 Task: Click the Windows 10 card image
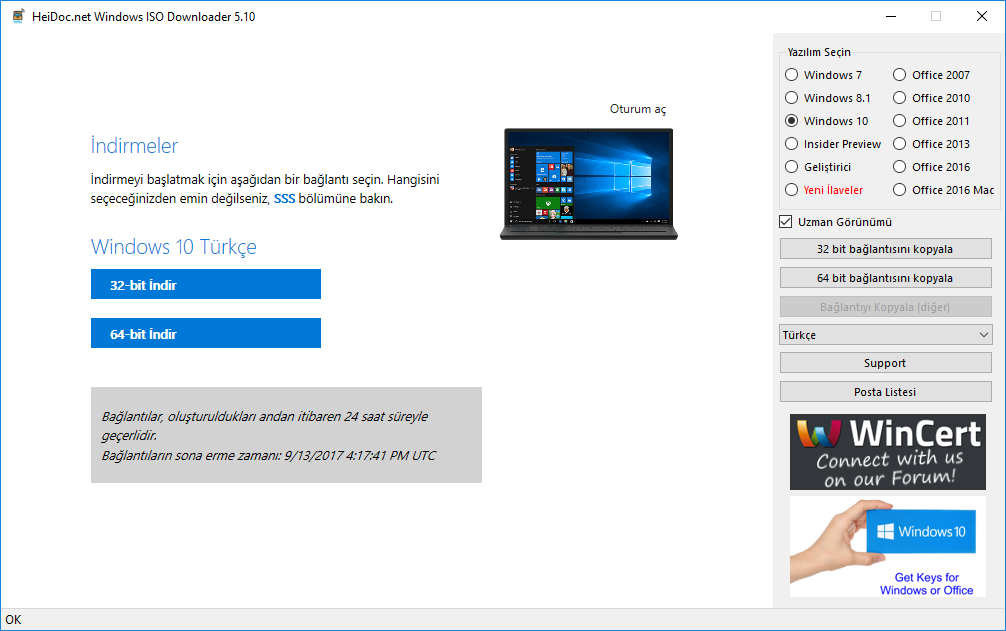(921, 532)
